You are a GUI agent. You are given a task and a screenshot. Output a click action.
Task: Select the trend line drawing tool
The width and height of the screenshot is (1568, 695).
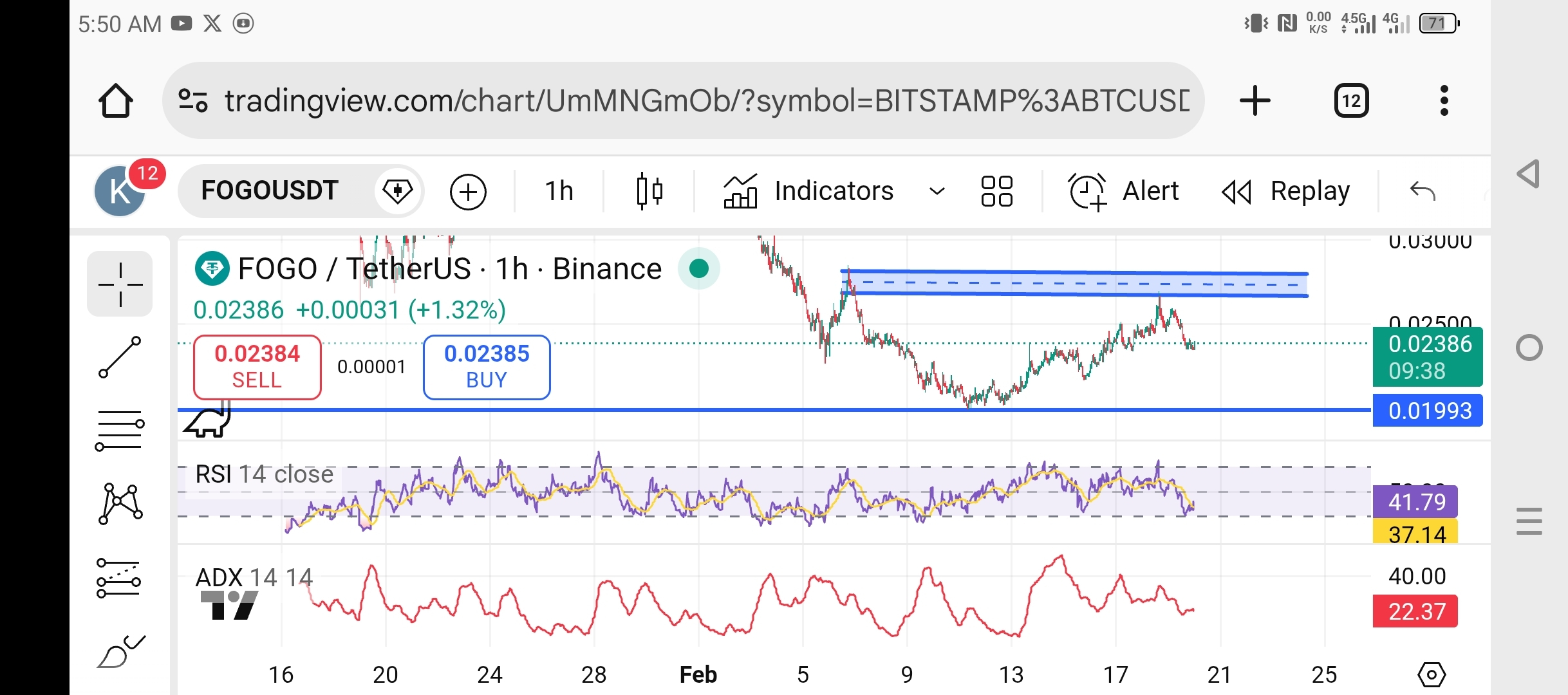(x=120, y=357)
